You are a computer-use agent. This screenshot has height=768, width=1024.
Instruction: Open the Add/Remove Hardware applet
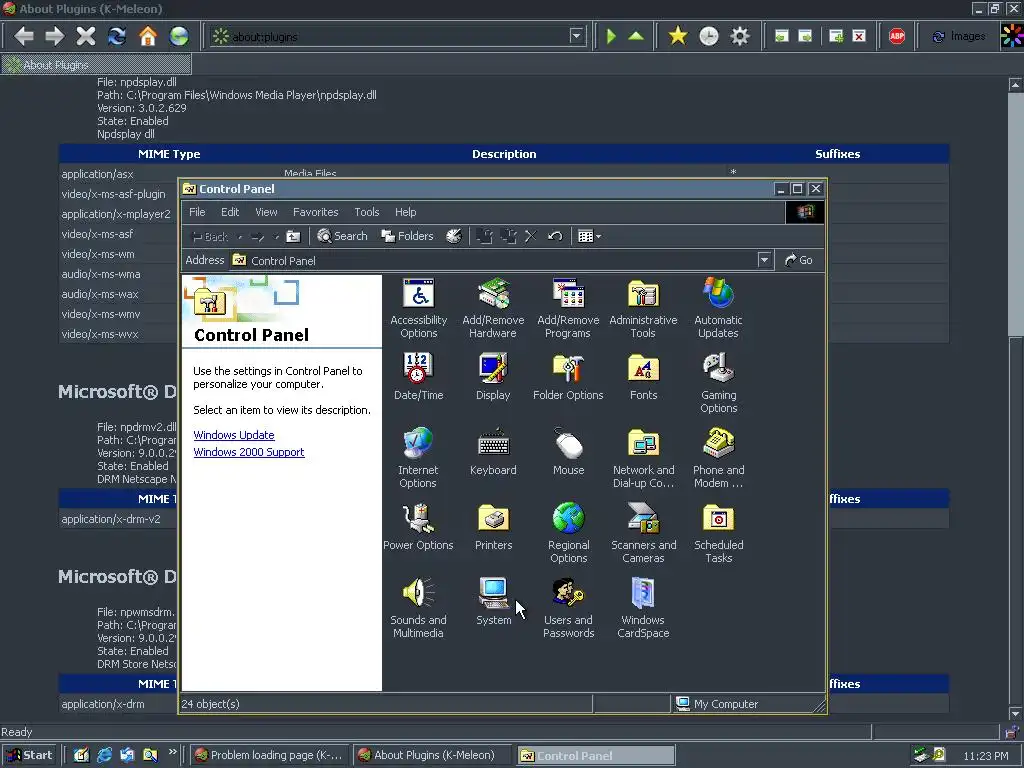click(493, 308)
